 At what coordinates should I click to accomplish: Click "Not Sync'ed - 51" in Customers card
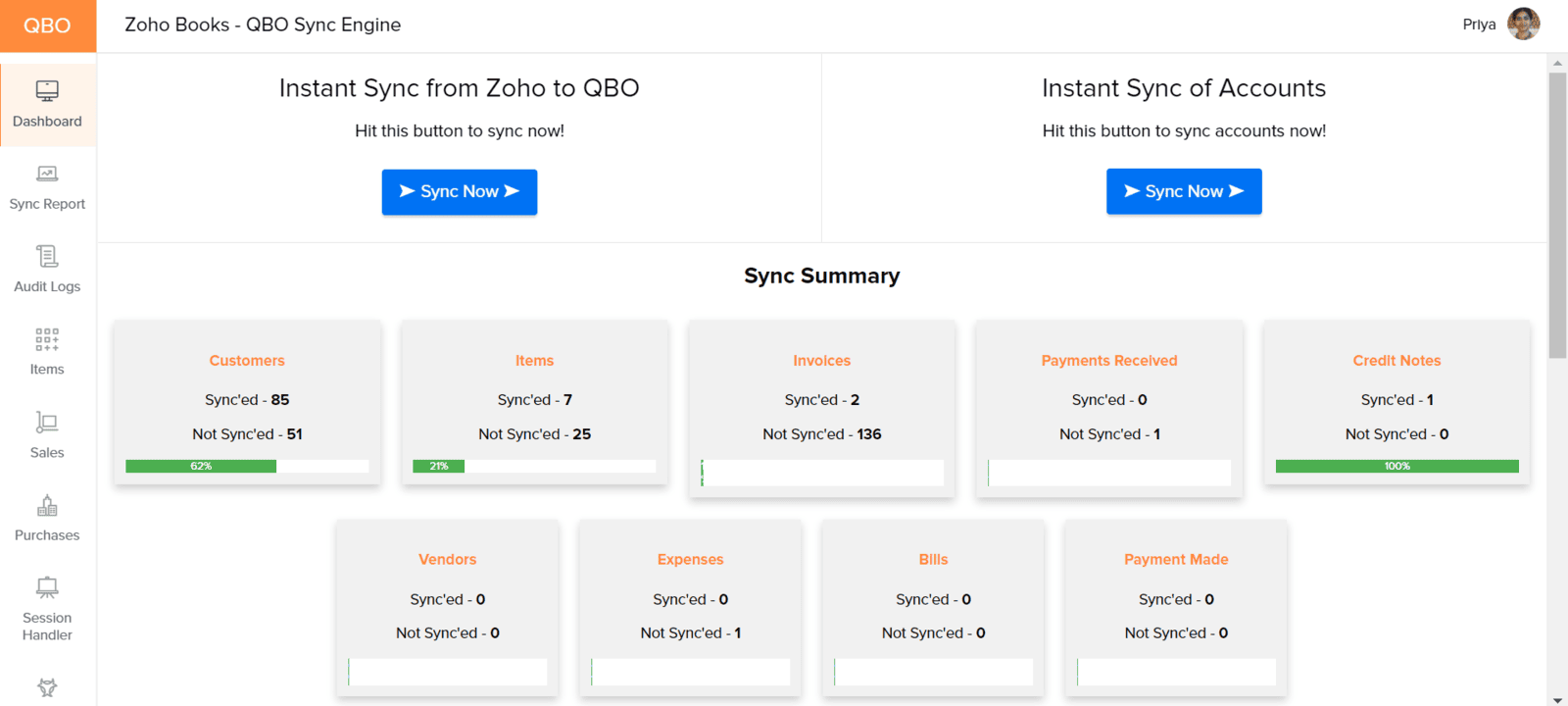247,434
